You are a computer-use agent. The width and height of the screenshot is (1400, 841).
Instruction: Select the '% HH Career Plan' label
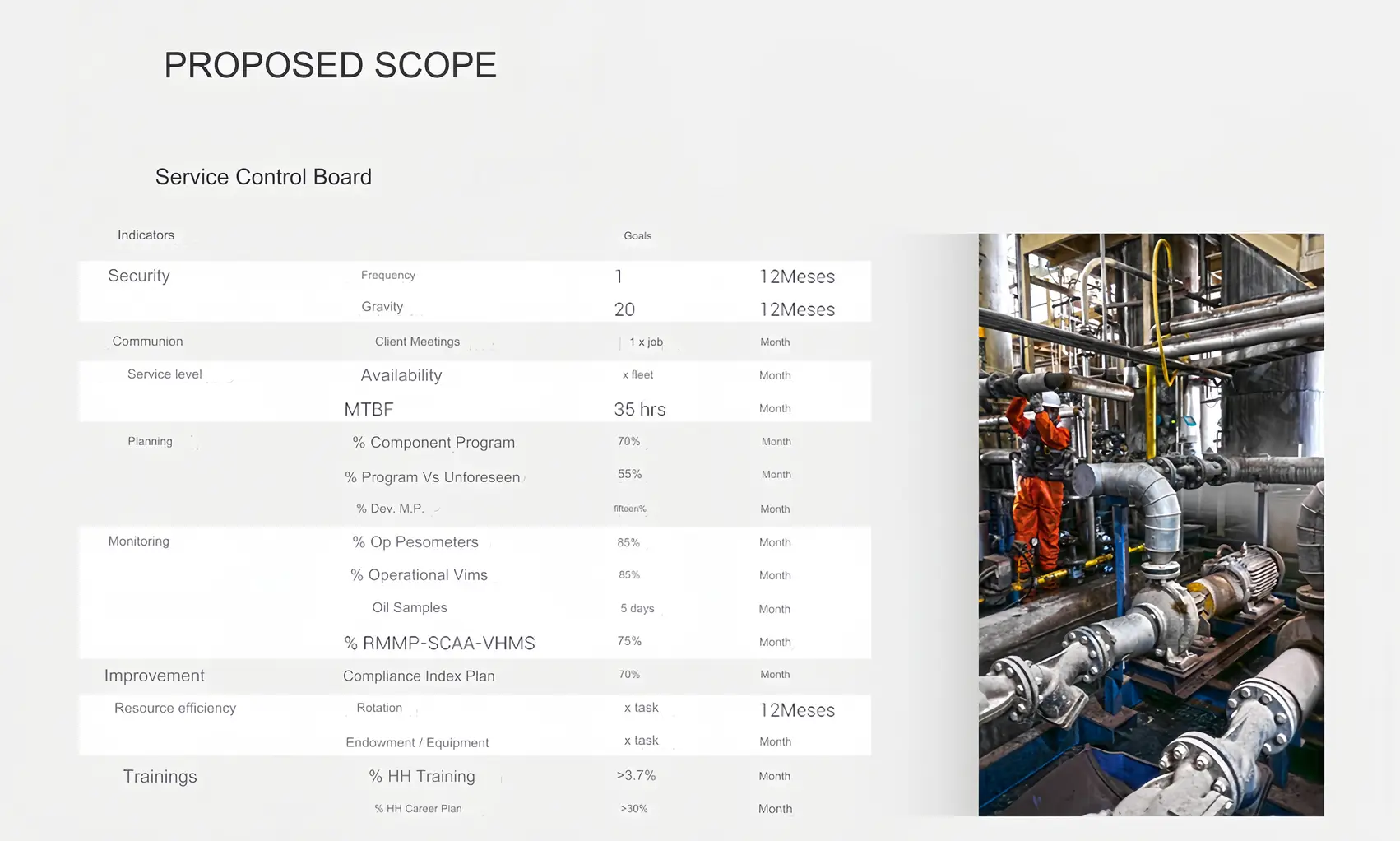tap(418, 809)
